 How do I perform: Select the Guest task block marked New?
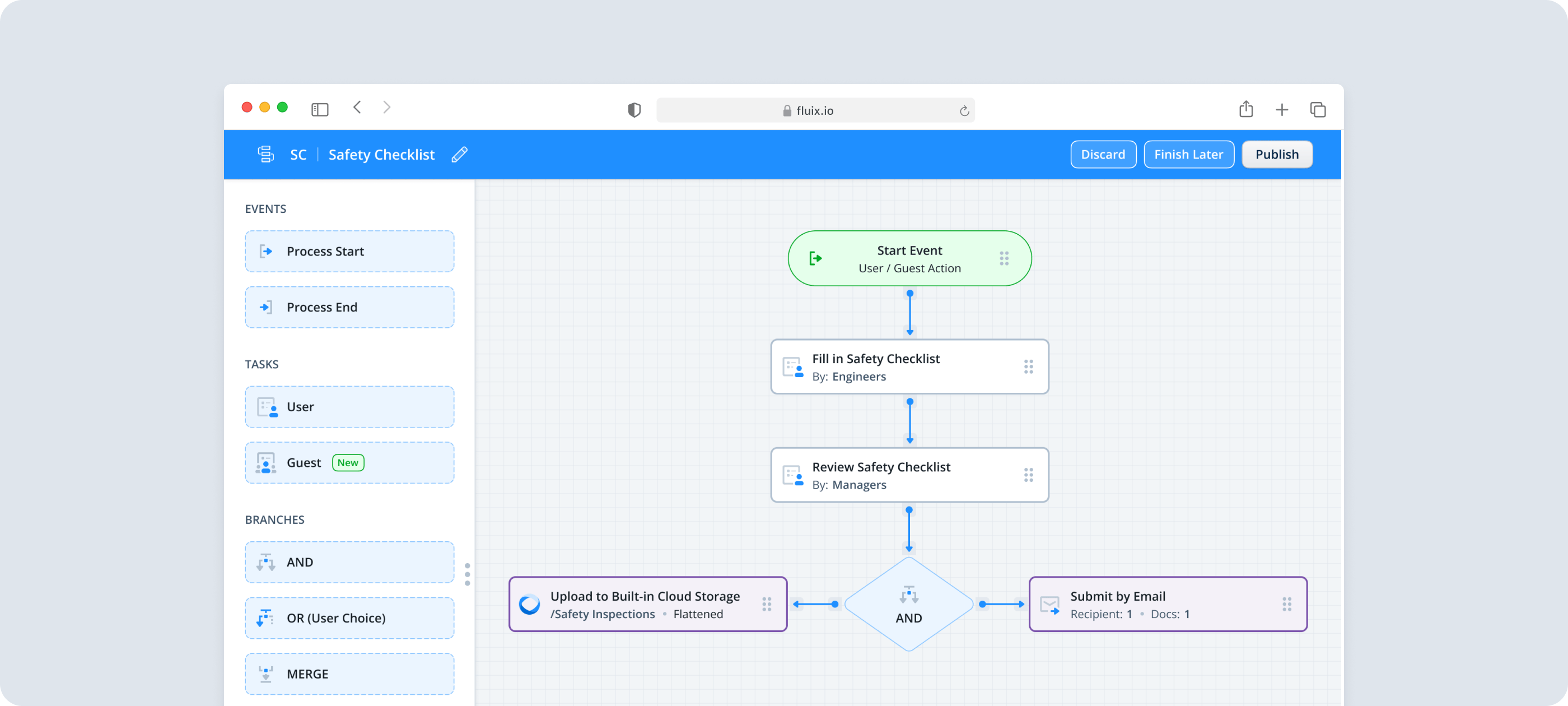coord(349,463)
